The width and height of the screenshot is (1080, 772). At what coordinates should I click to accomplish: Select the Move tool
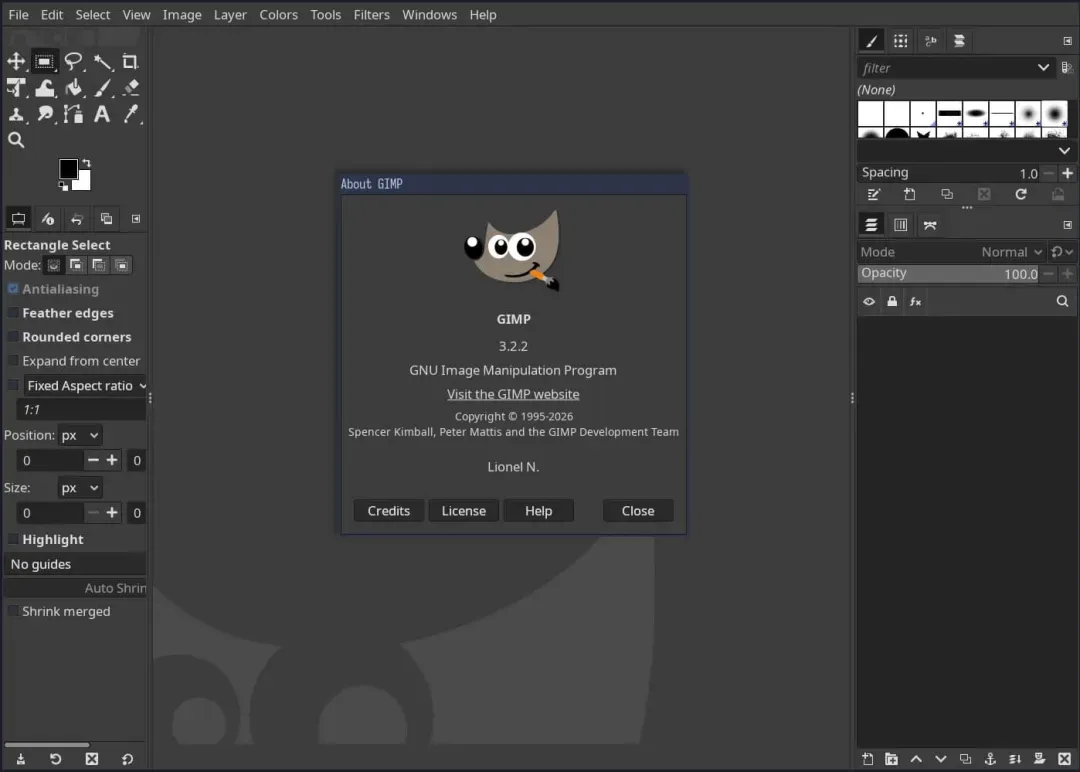click(x=16, y=61)
